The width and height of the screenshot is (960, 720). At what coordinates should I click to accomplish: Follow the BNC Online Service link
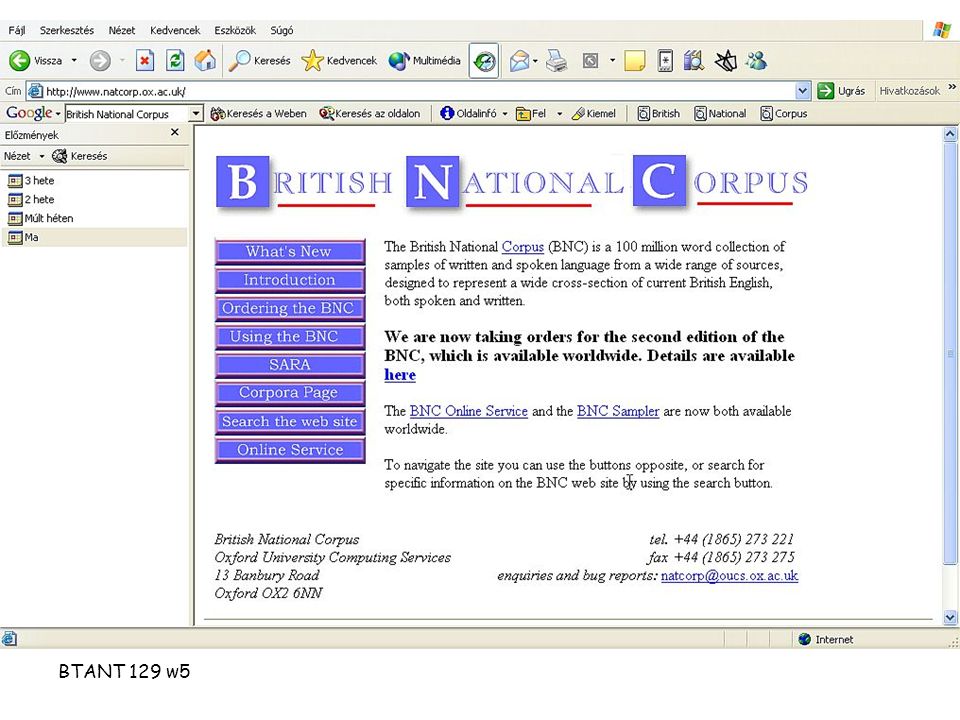[x=468, y=411]
